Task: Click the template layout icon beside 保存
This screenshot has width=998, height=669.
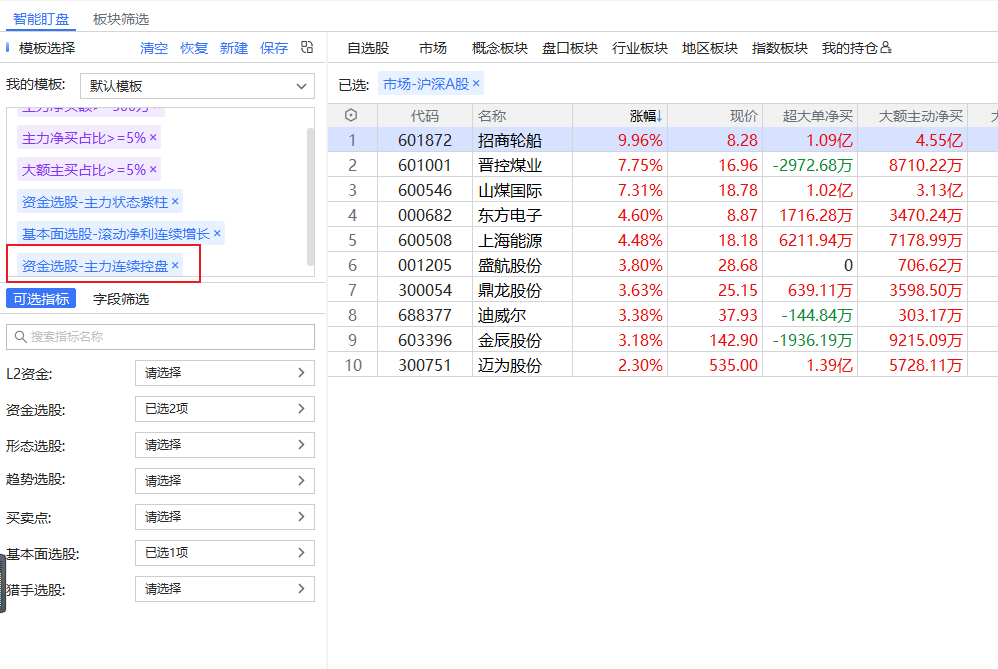Action: (307, 47)
